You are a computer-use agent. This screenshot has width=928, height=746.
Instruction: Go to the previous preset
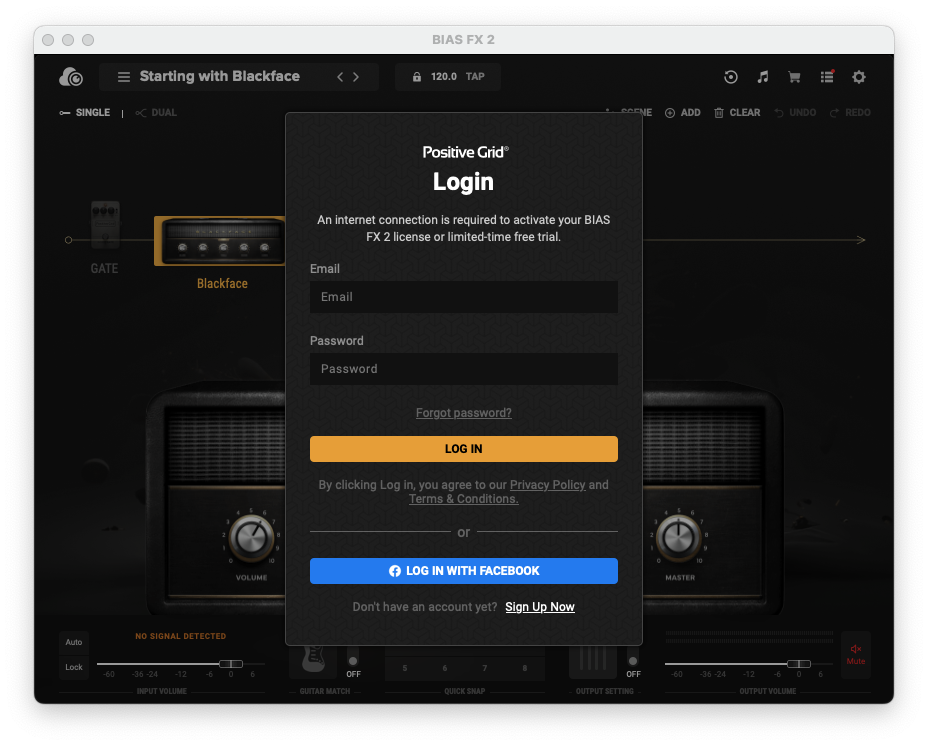[x=340, y=77]
